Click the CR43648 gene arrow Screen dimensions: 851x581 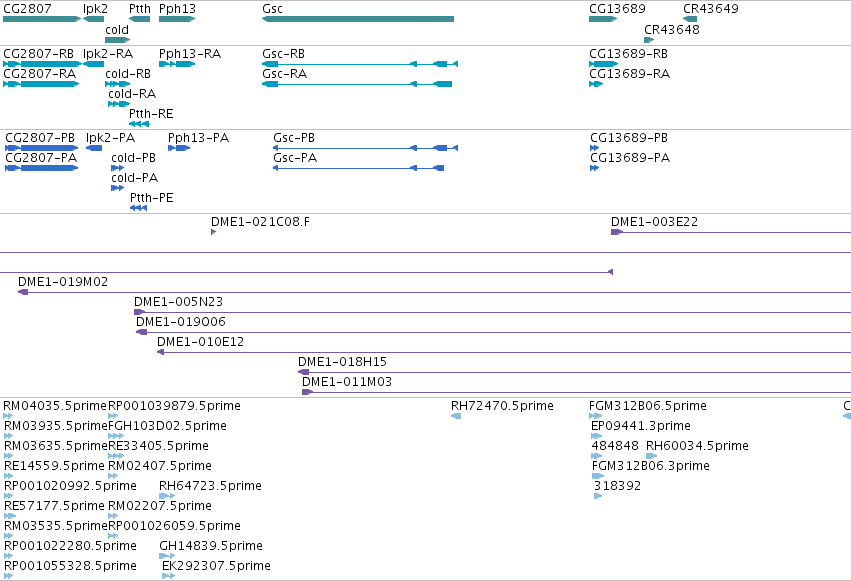(649, 40)
